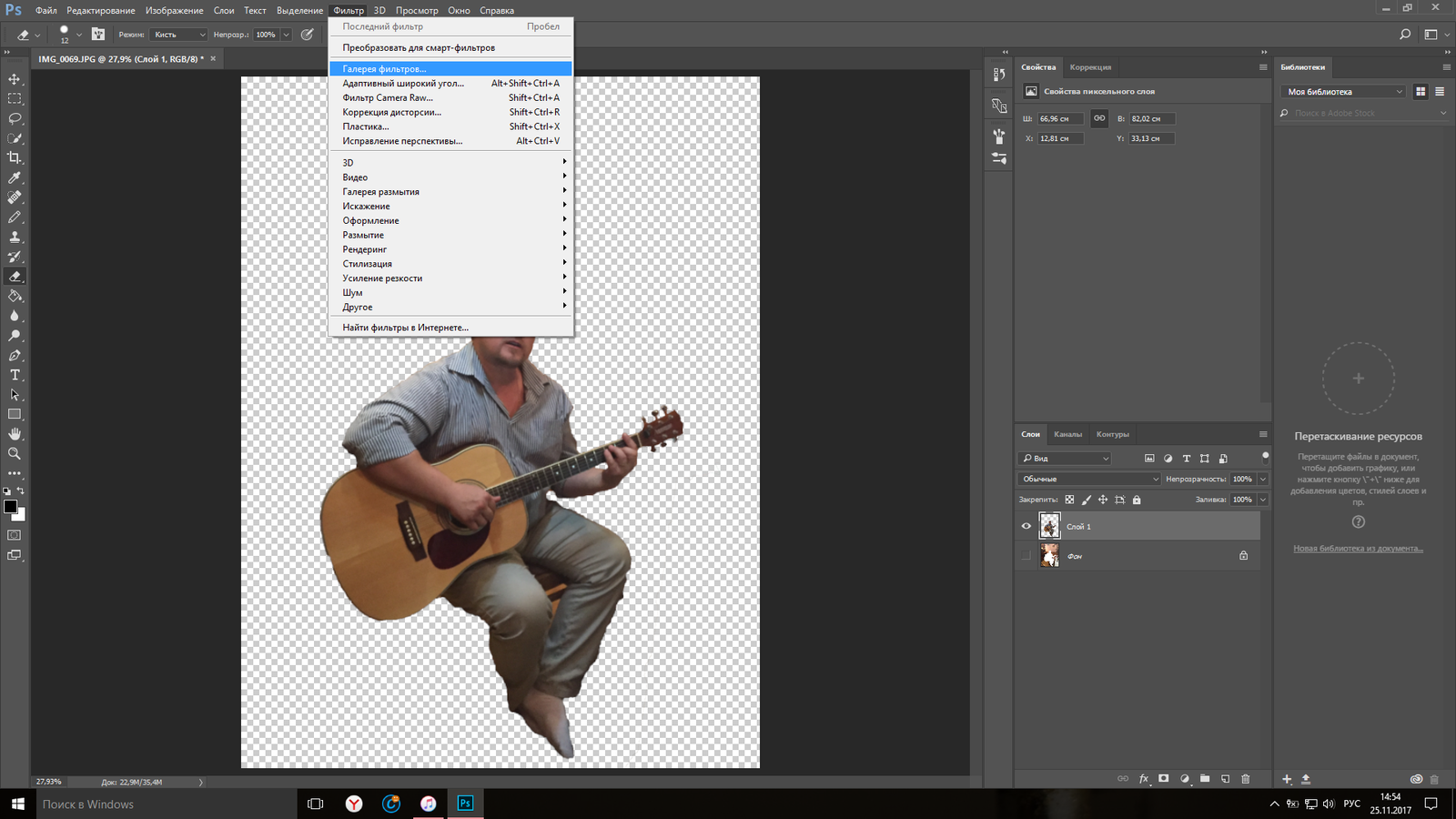Image resolution: width=1456 pixels, height=819 pixels.
Task: Select the Crop tool
Action: 15,157
